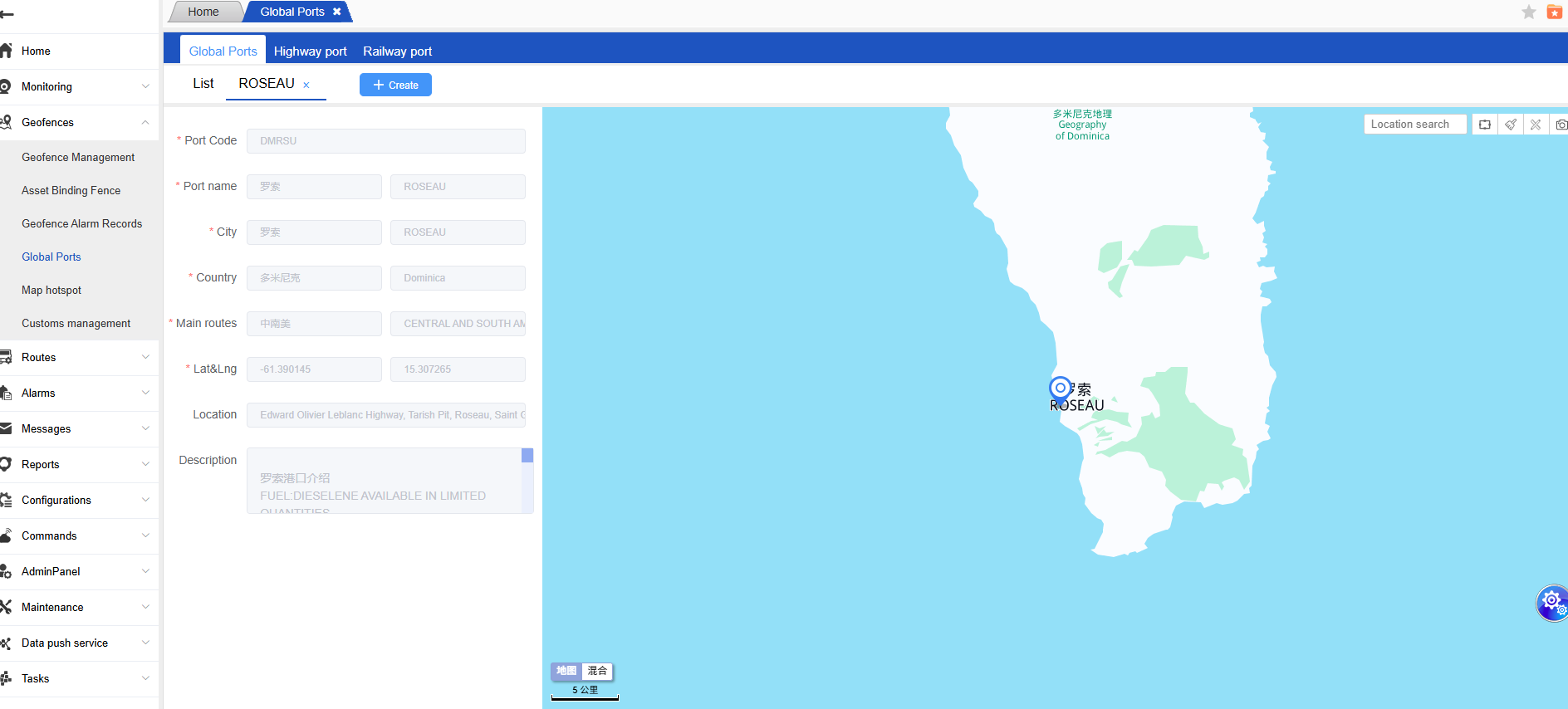Click the ROSEAU port marker on map
This screenshot has width=1568, height=709.
tap(1060, 389)
